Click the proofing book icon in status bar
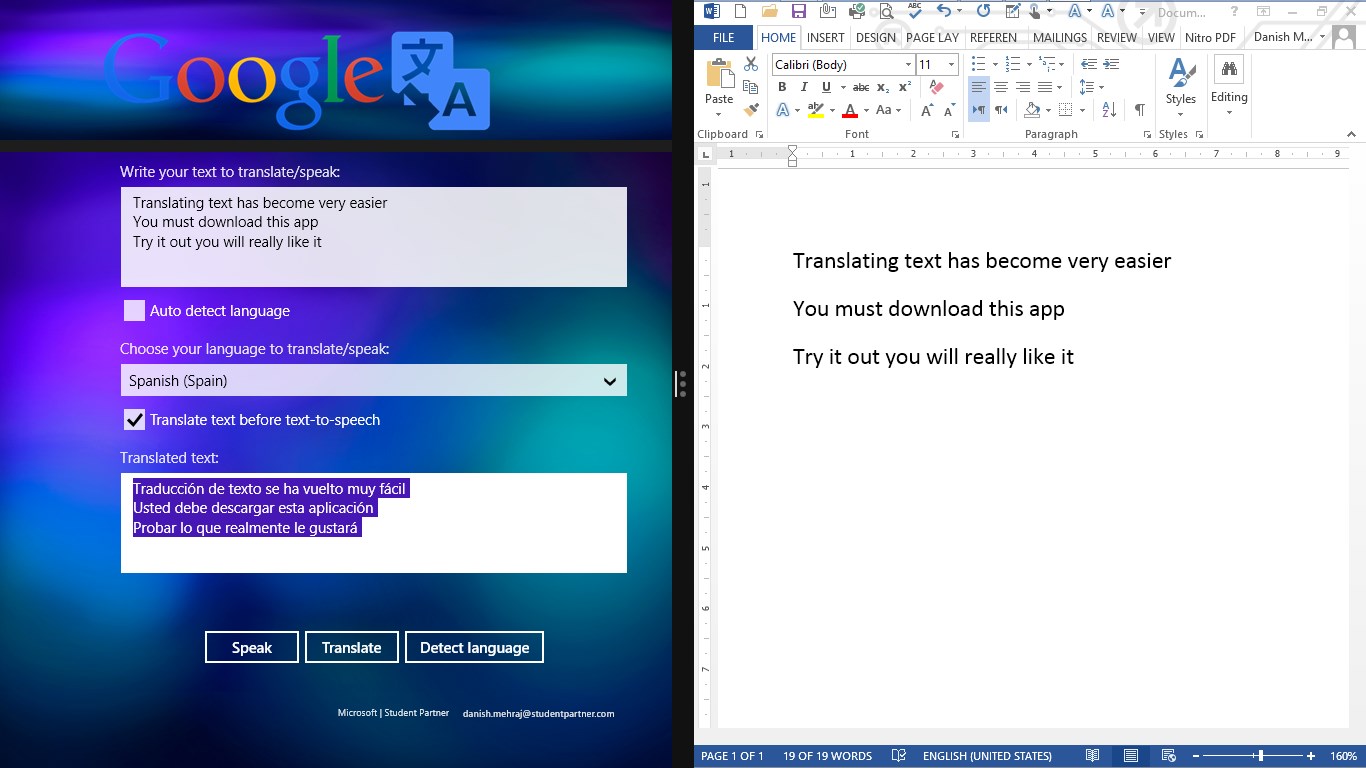The image size is (1366, 768). click(899, 756)
